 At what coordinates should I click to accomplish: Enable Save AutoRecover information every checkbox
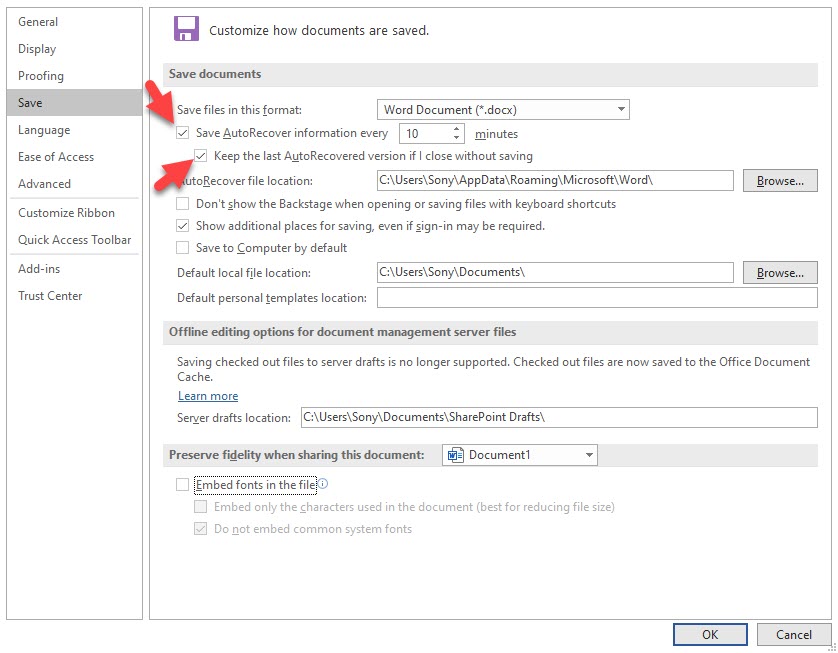tap(182, 133)
